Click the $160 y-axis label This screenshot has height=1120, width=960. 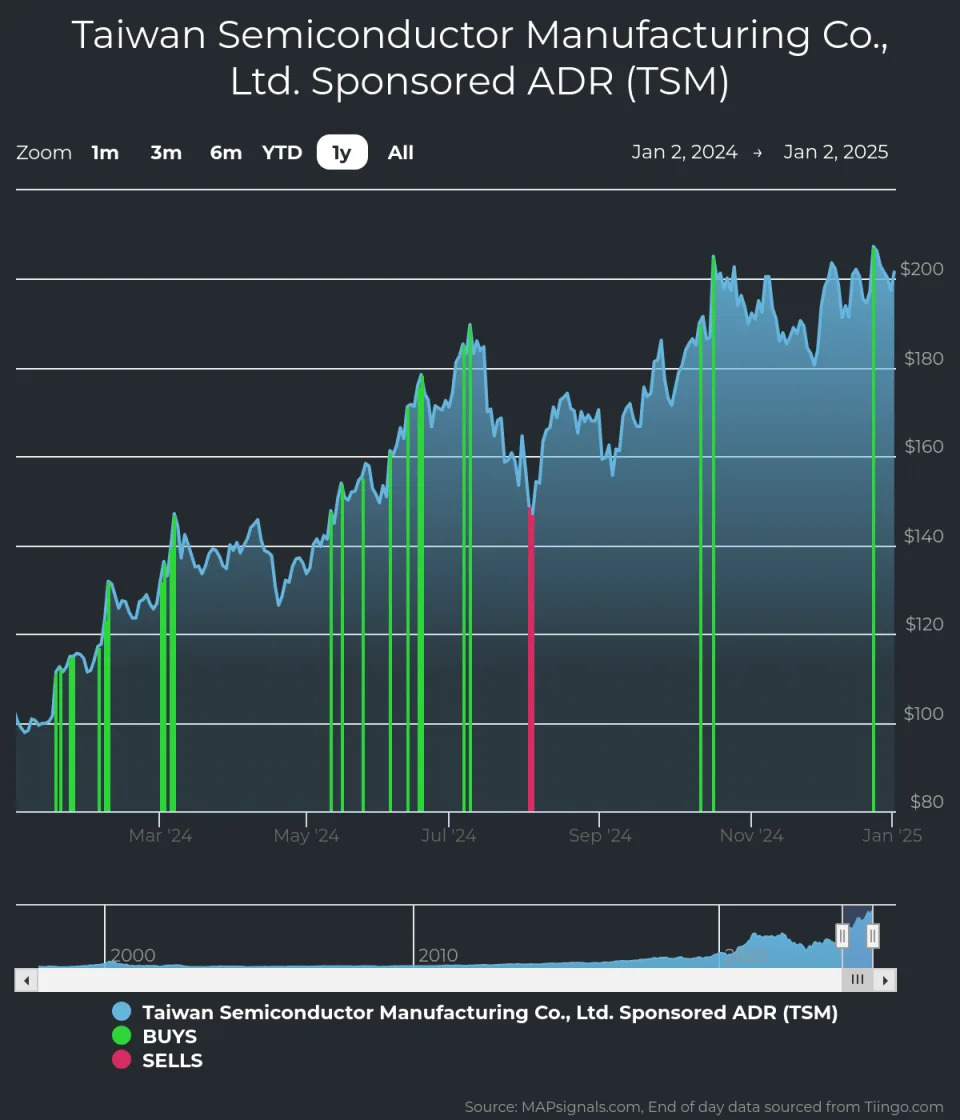924,446
